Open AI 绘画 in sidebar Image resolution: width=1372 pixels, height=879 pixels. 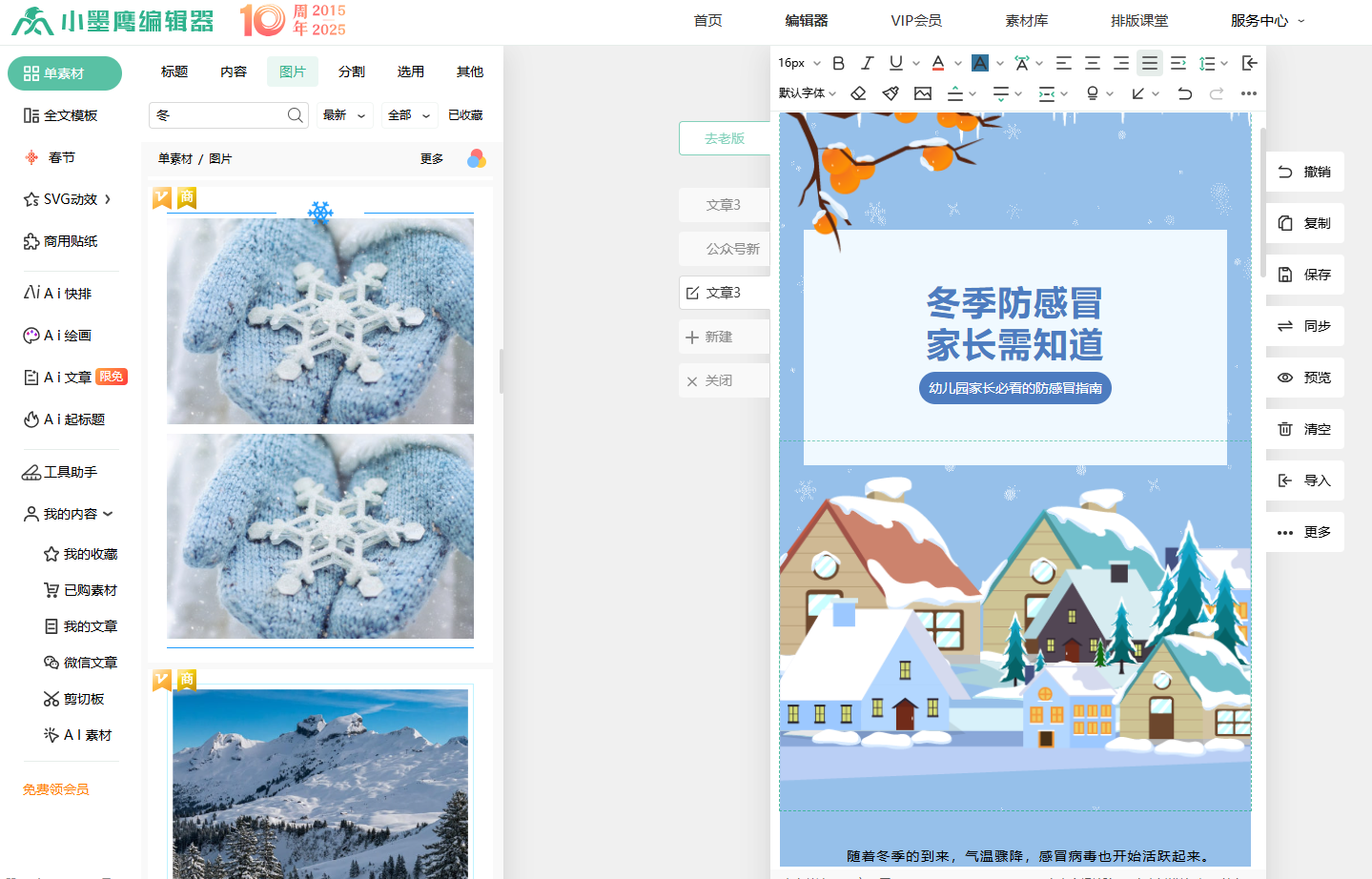coord(59,336)
